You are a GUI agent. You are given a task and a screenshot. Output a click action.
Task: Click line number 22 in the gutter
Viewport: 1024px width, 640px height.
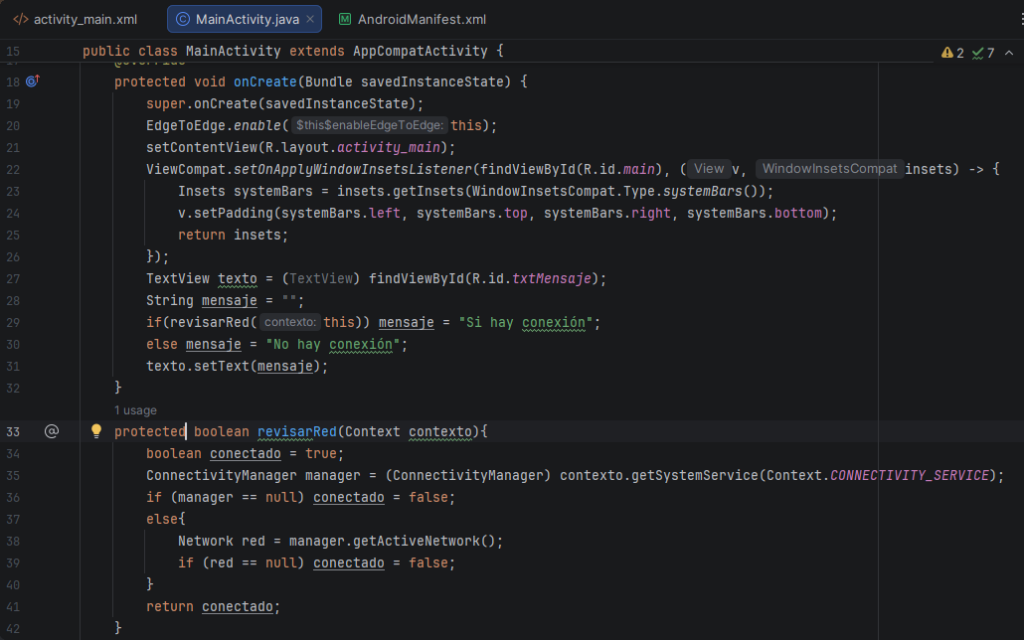coord(13,169)
